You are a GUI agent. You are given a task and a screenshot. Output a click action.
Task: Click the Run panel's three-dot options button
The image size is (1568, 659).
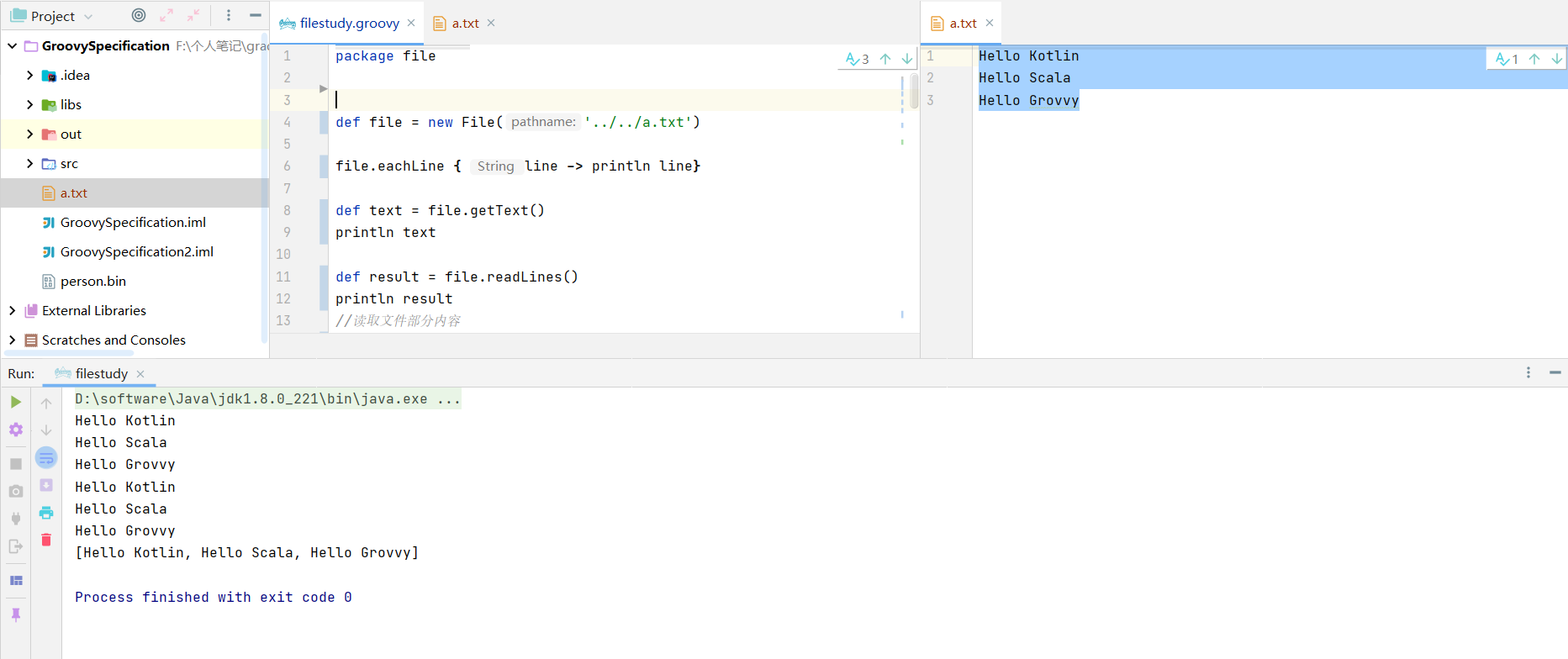point(1528,372)
